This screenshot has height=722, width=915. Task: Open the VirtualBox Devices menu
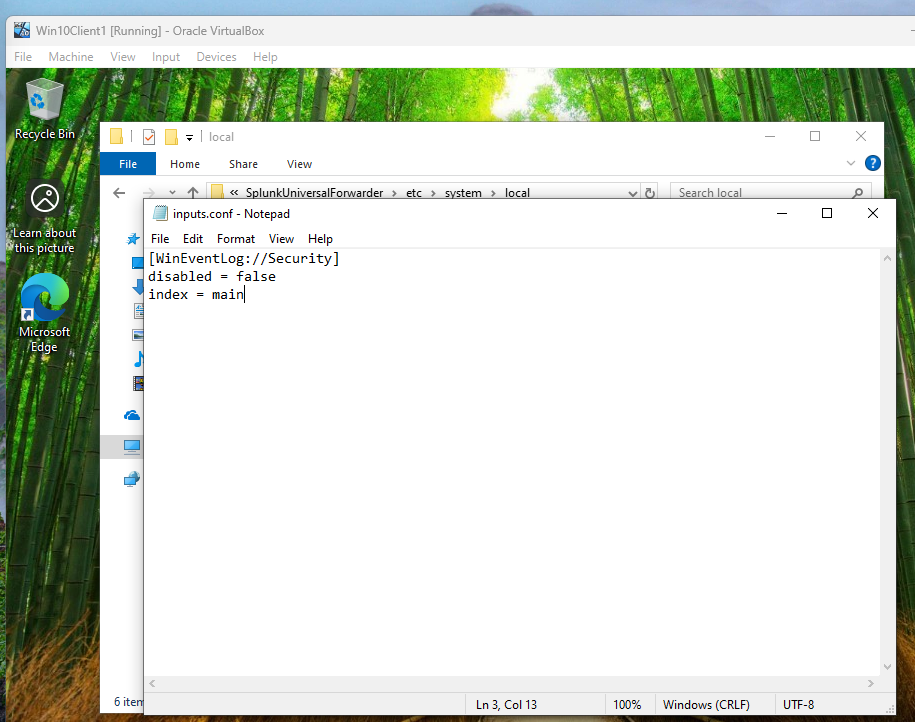216,57
